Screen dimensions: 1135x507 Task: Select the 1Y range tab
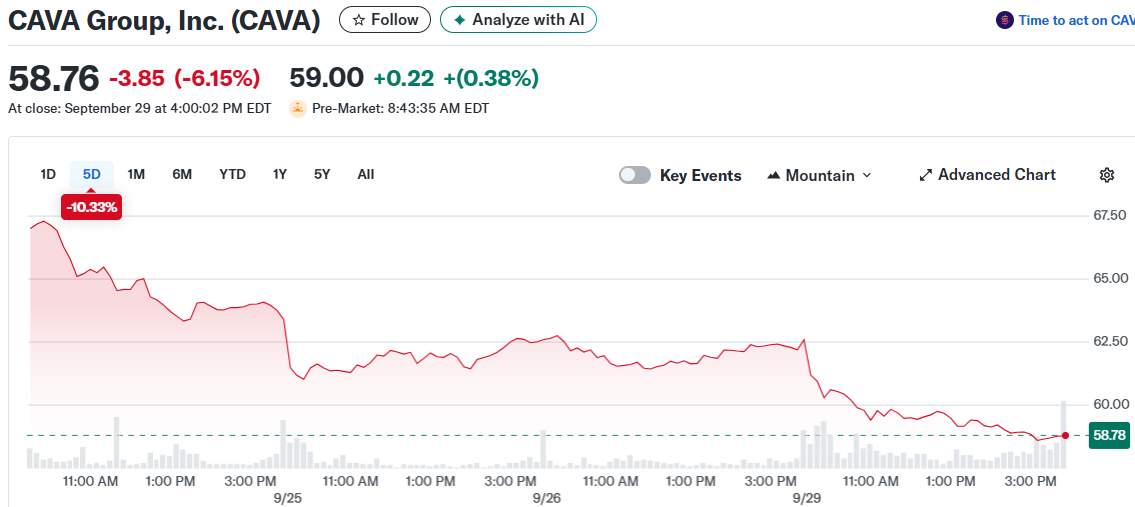280,175
